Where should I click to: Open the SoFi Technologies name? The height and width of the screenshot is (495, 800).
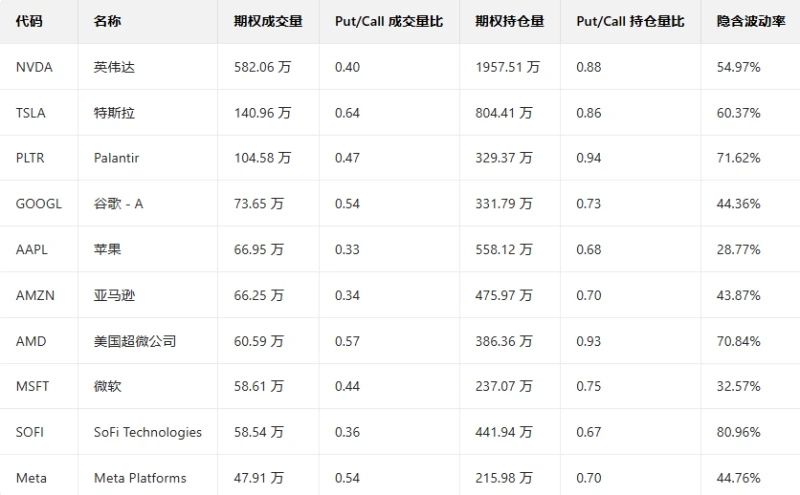(148, 432)
